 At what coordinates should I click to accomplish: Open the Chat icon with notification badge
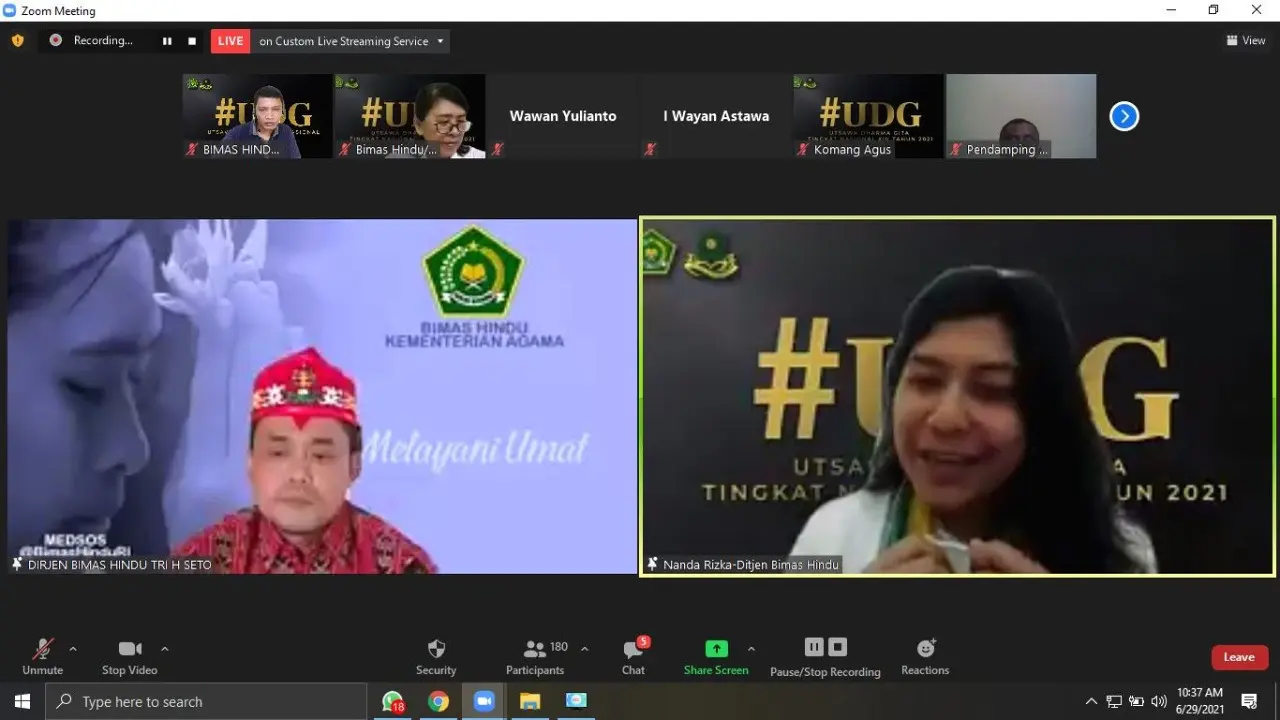click(634, 648)
